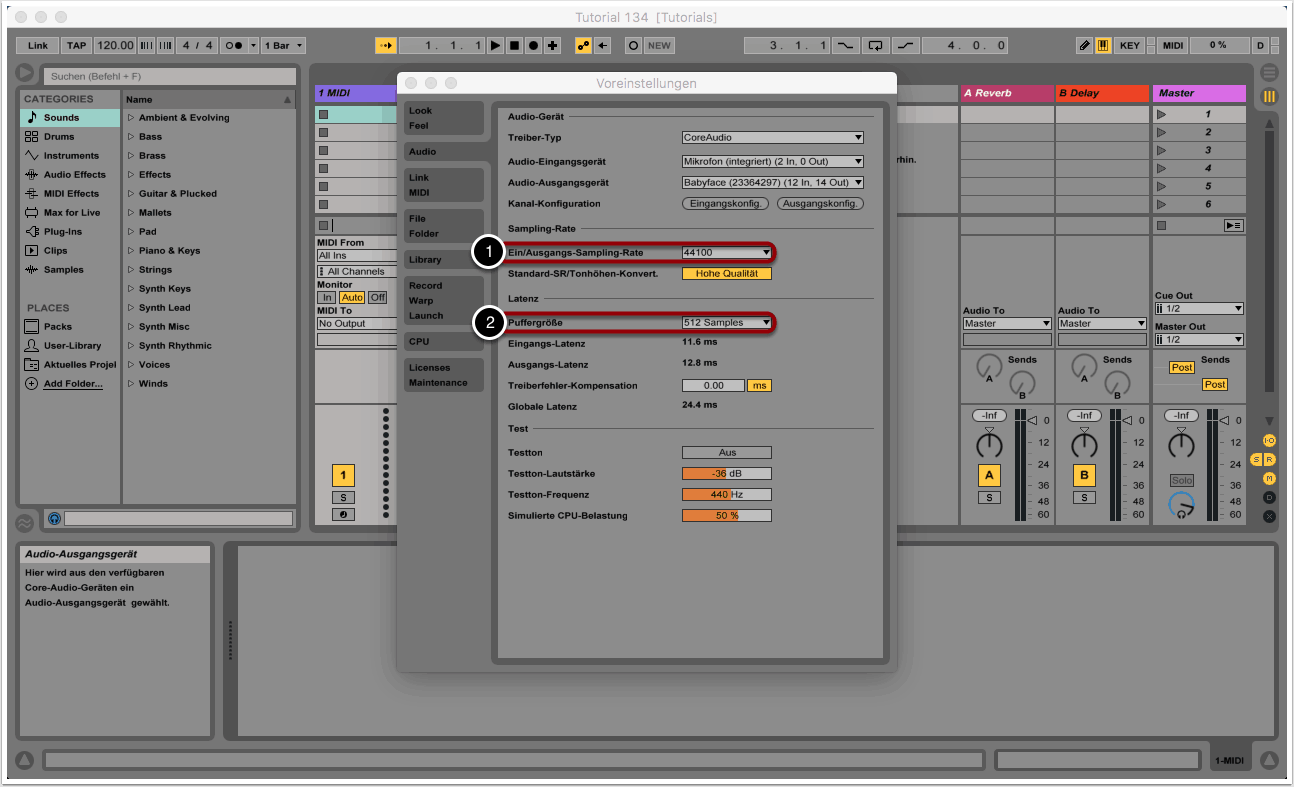
Task: Toggle Hohe Qualität conversion setting
Action: click(x=727, y=274)
